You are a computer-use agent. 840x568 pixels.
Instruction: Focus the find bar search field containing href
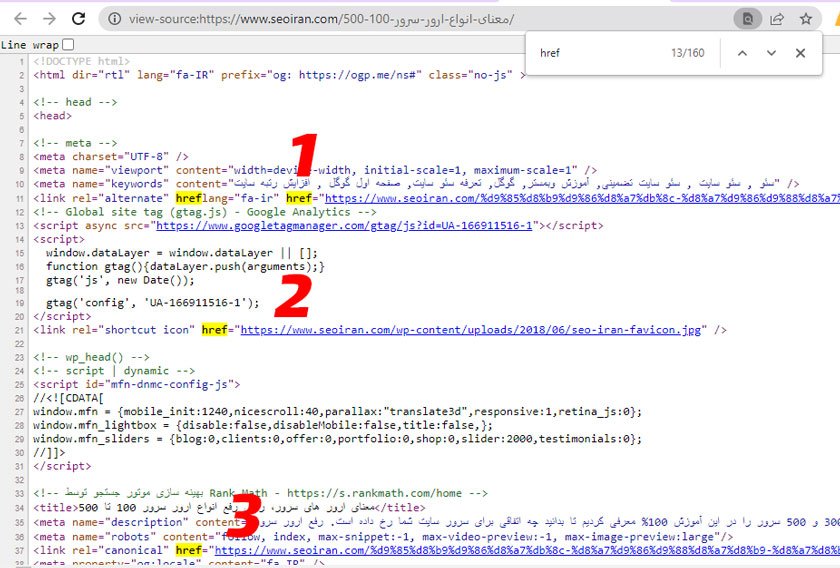(x=600, y=53)
